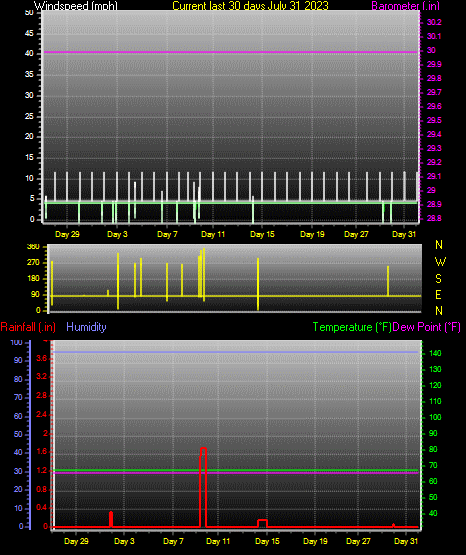Image resolution: width=466 pixels, height=555 pixels.
Task: Click the Day 19 label on the wind chart
Action: 312,234
